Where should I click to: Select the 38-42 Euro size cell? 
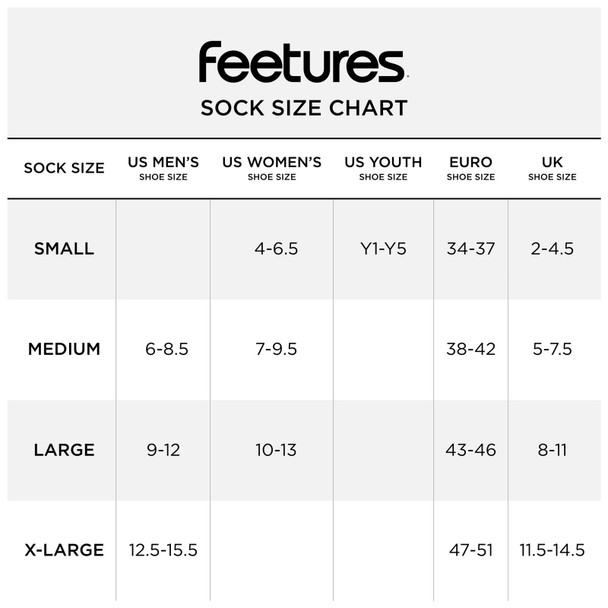pyautogui.click(x=470, y=349)
